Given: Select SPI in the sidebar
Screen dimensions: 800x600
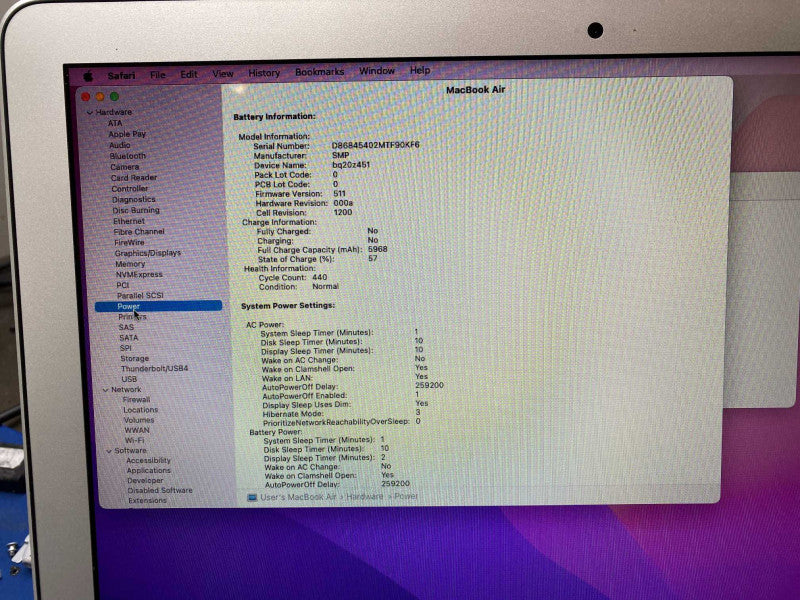Looking at the screenshot, I should [126, 348].
